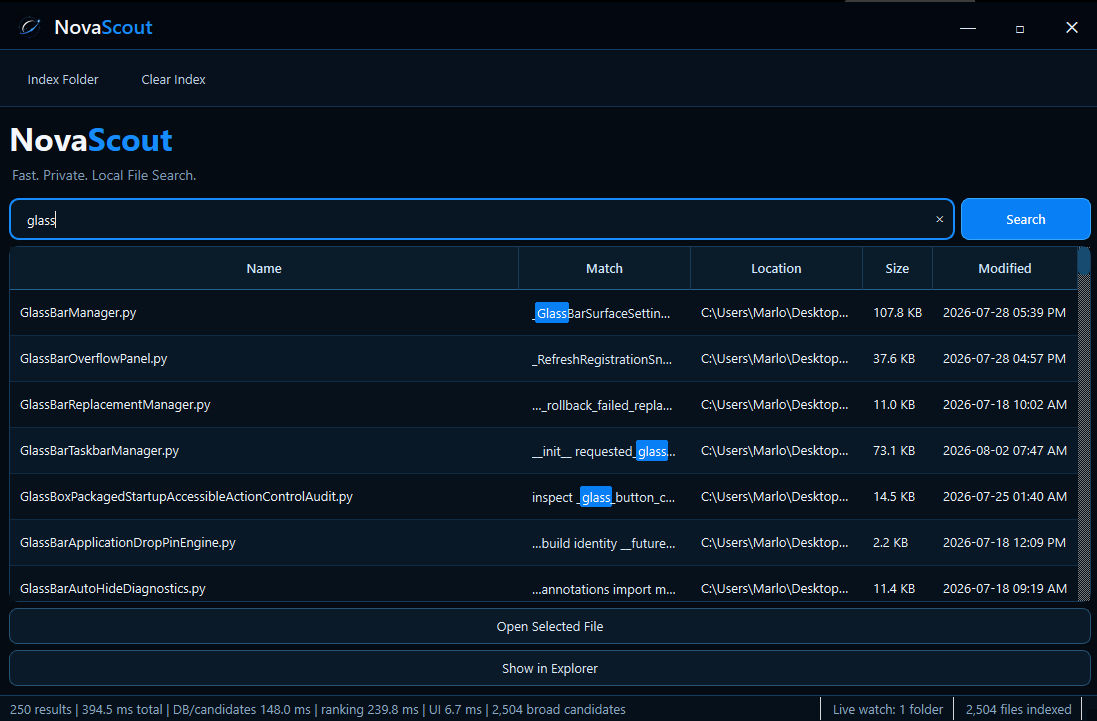Screen dimensions: 1097x721
Task: Click the location cell of GlassBarTaskbarManager.py
Action: (777, 451)
